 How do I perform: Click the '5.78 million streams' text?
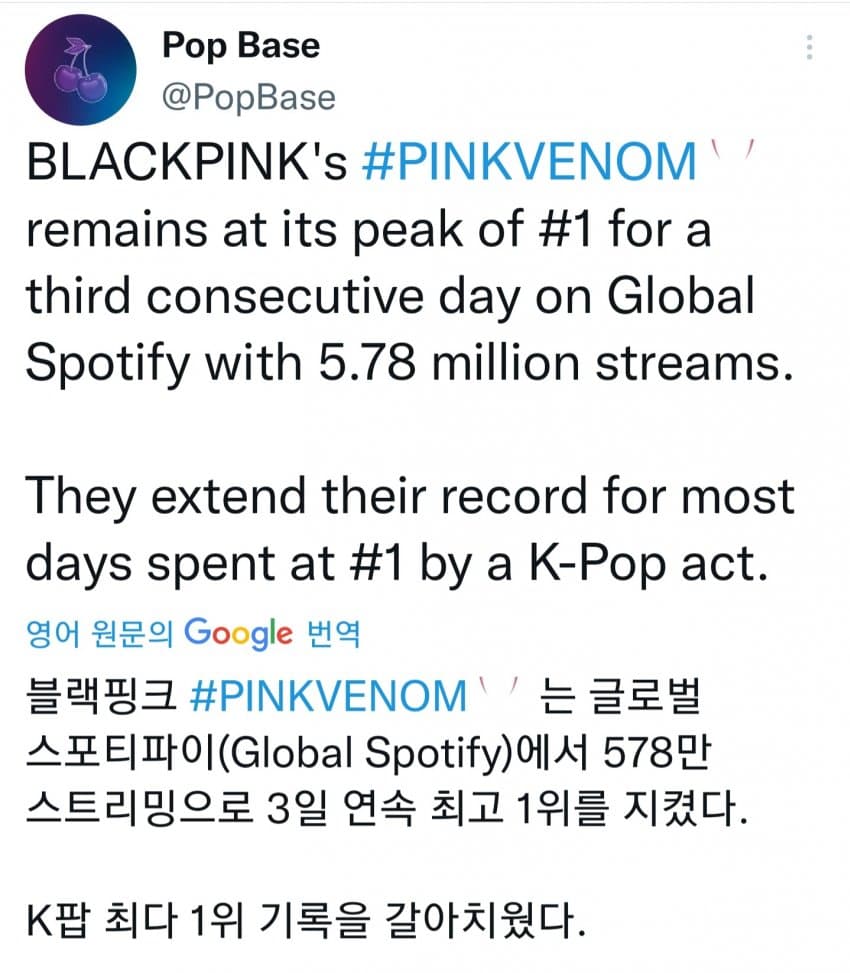(x=556, y=362)
